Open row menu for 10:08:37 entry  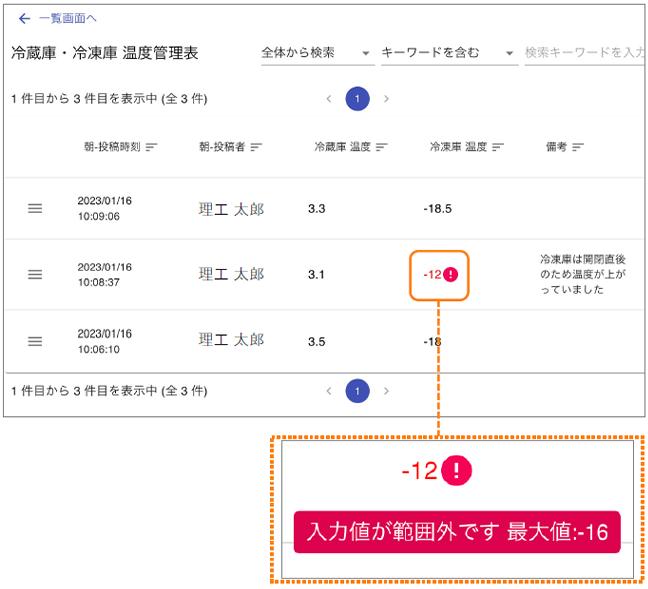[x=35, y=274]
